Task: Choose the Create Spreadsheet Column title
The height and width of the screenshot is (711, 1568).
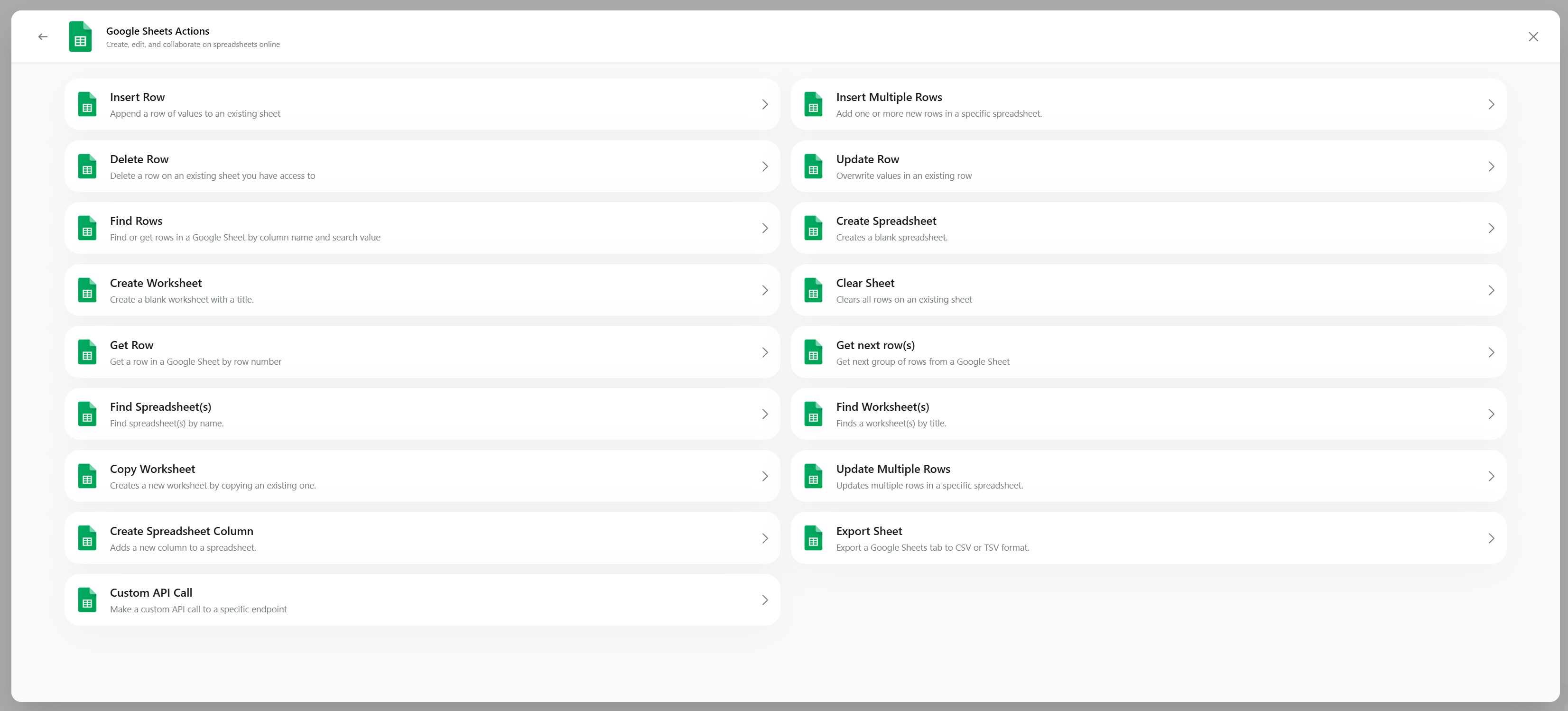Action: point(181,531)
